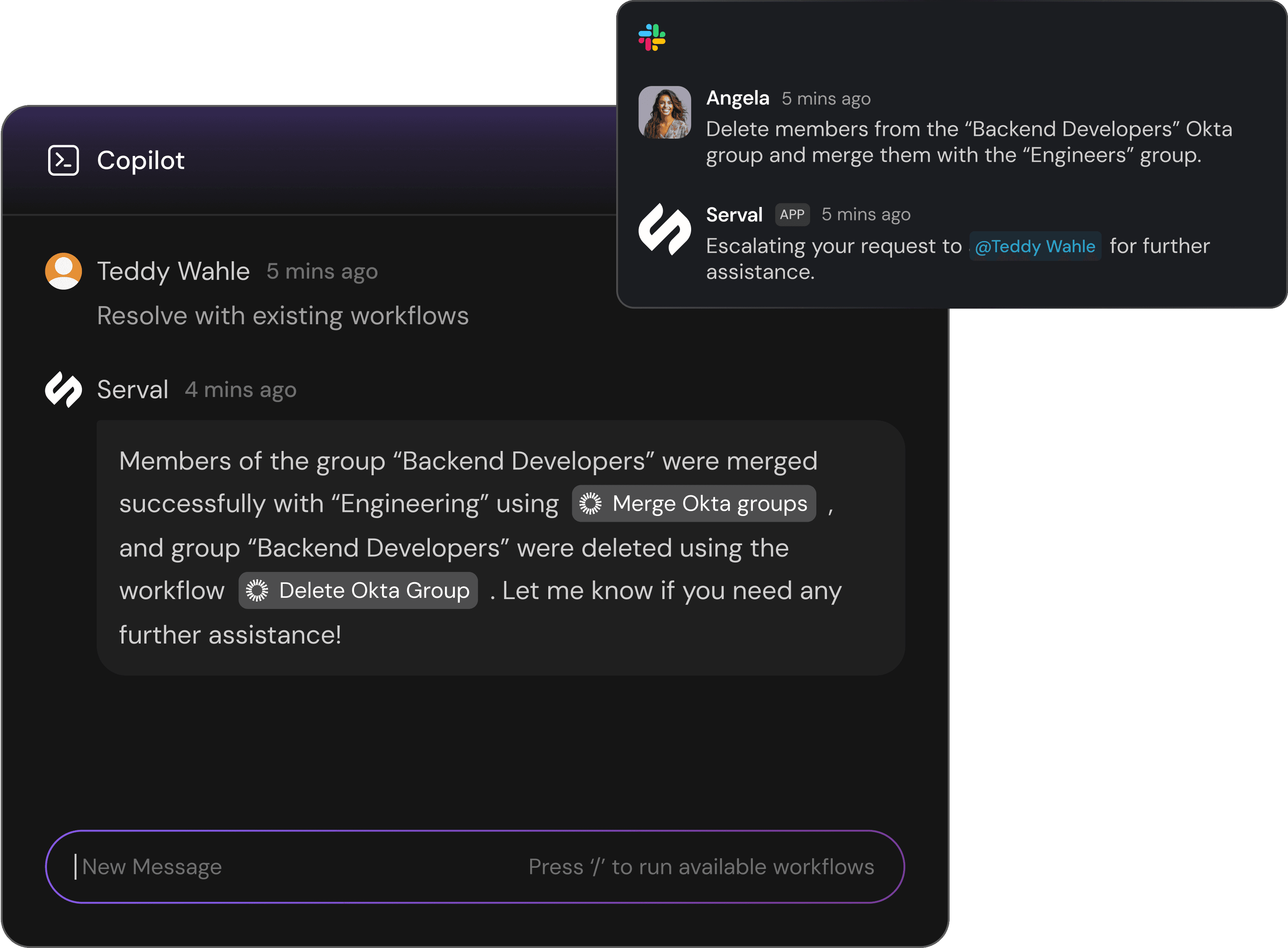Click Angela's "Delete members" request message
This screenshot has height=948, width=1288.
(x=969, y=142)
